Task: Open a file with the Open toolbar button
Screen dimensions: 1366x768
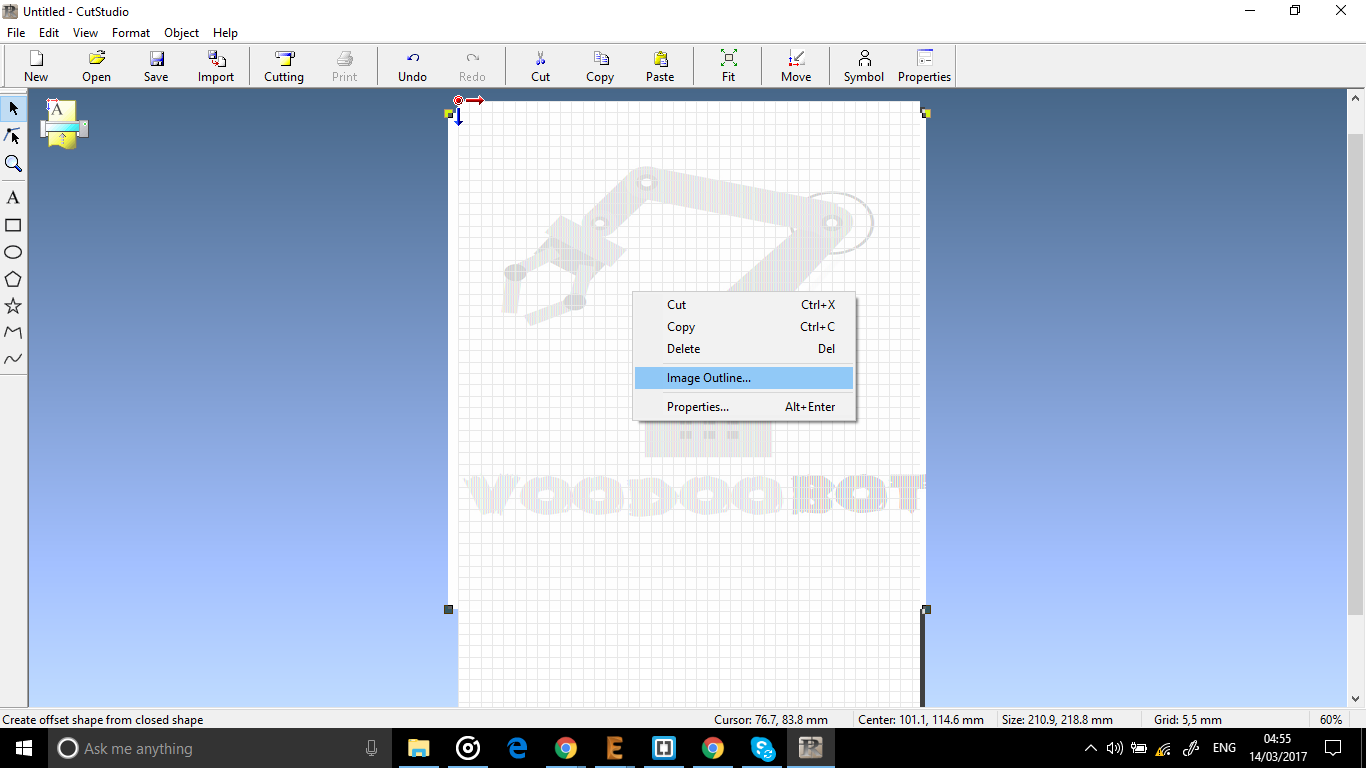Action: pos(96,66)
